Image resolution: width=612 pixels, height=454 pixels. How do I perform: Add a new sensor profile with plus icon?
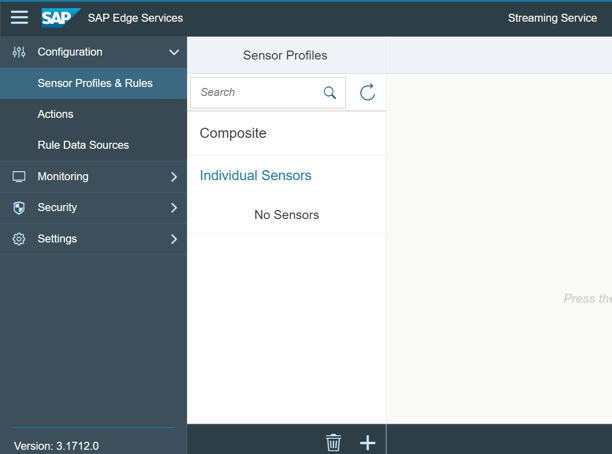point(368,443)
